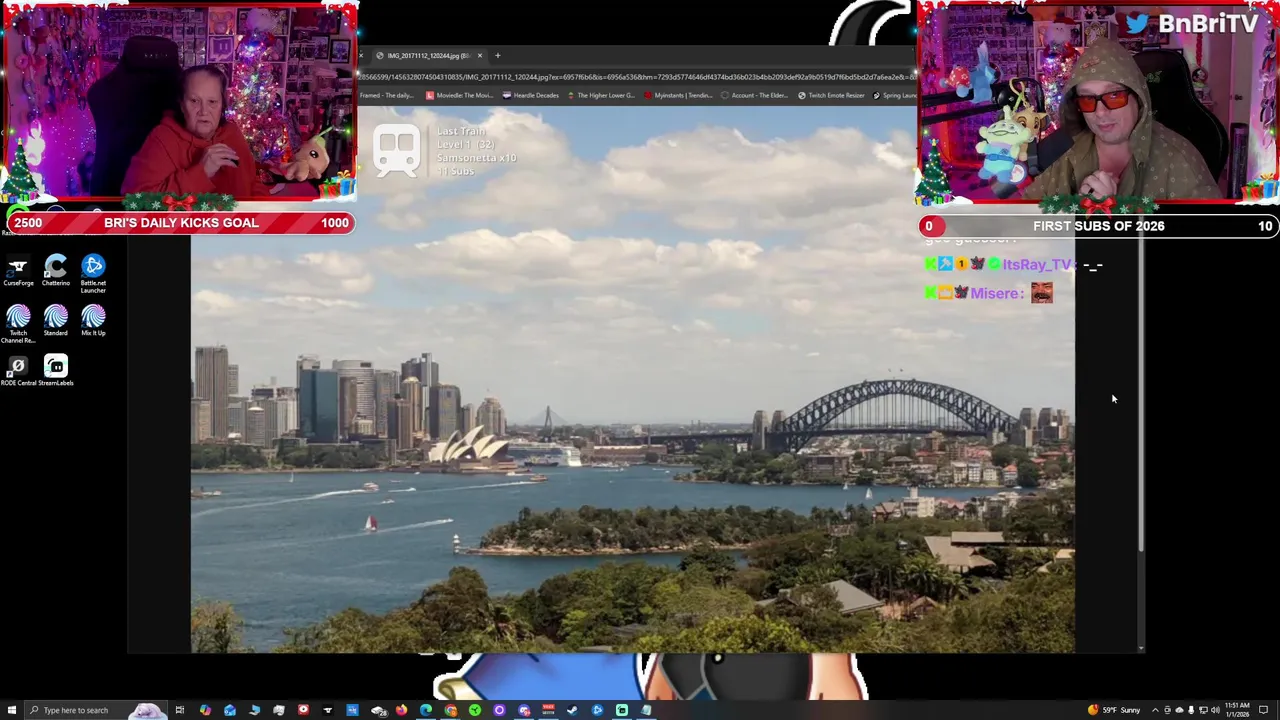The width and height of the screenshot is (1280, 720).
Task: Open the Outlook mail taskbar icon
Action: [x=230, y=710]
